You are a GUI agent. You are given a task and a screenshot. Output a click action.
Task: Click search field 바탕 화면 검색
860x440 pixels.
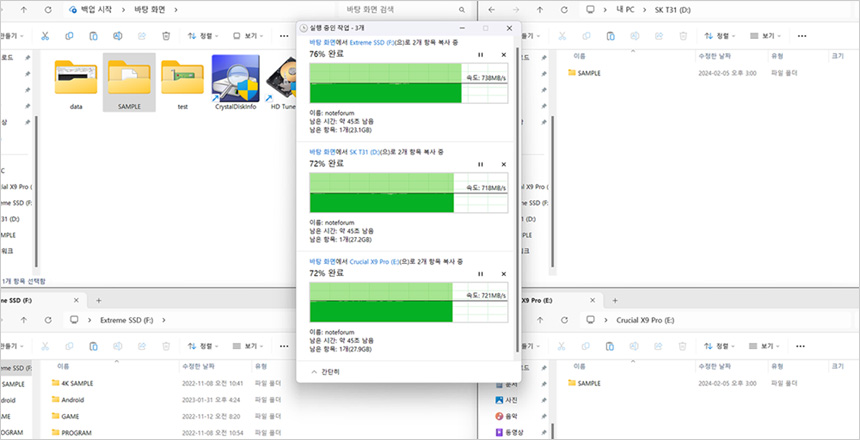coord(403,10)
